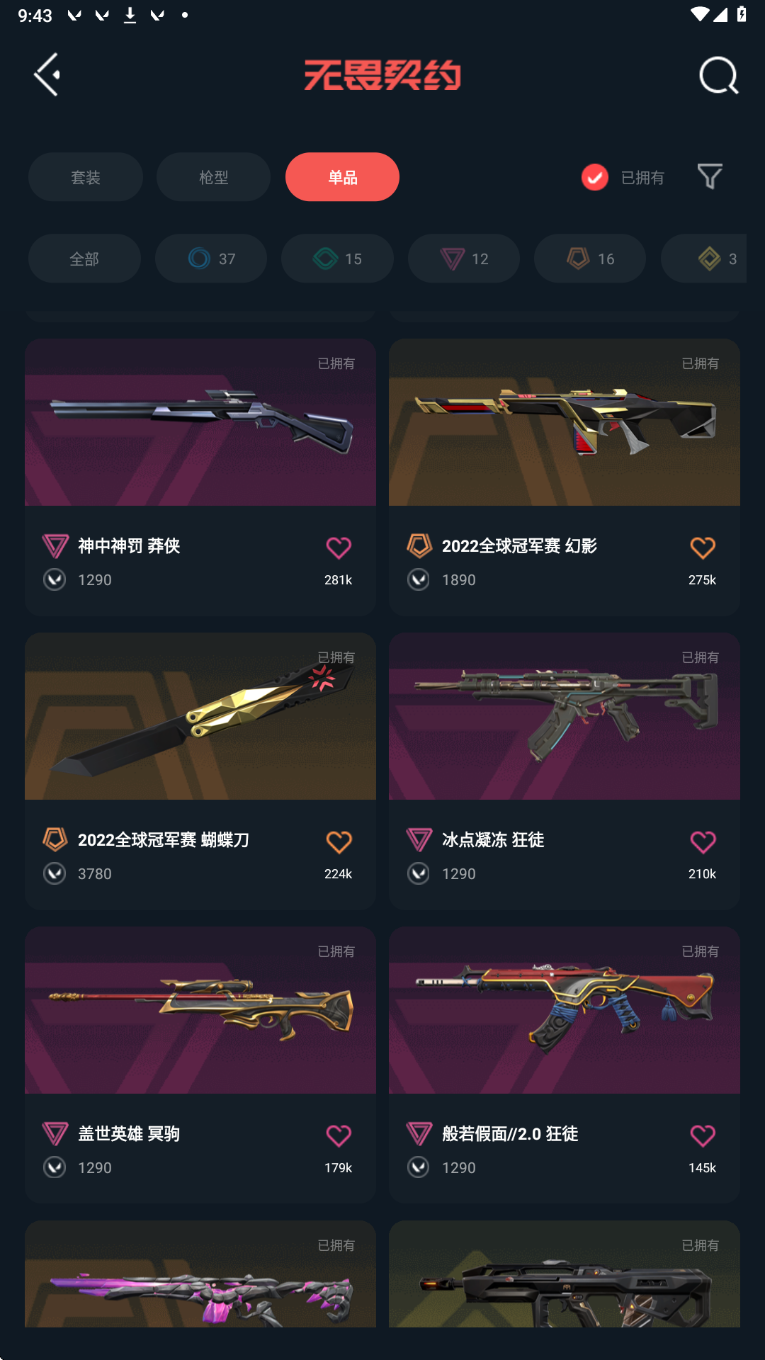Favorite 冰点凝冻 狂徒 with heart icon

[x=703, y=841]
